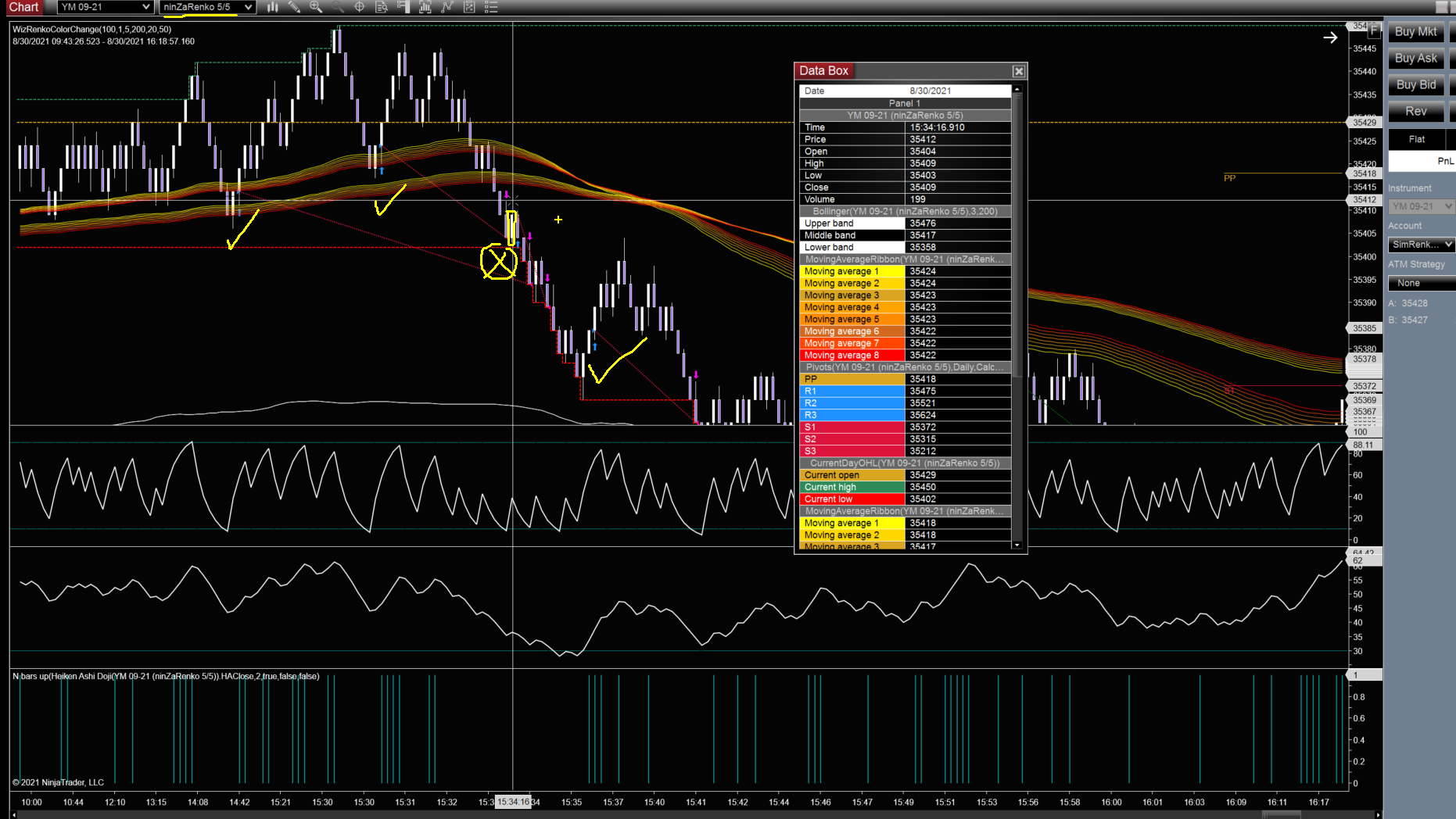
Task: Click the Current open row
Action: click(x=906, y=475)
